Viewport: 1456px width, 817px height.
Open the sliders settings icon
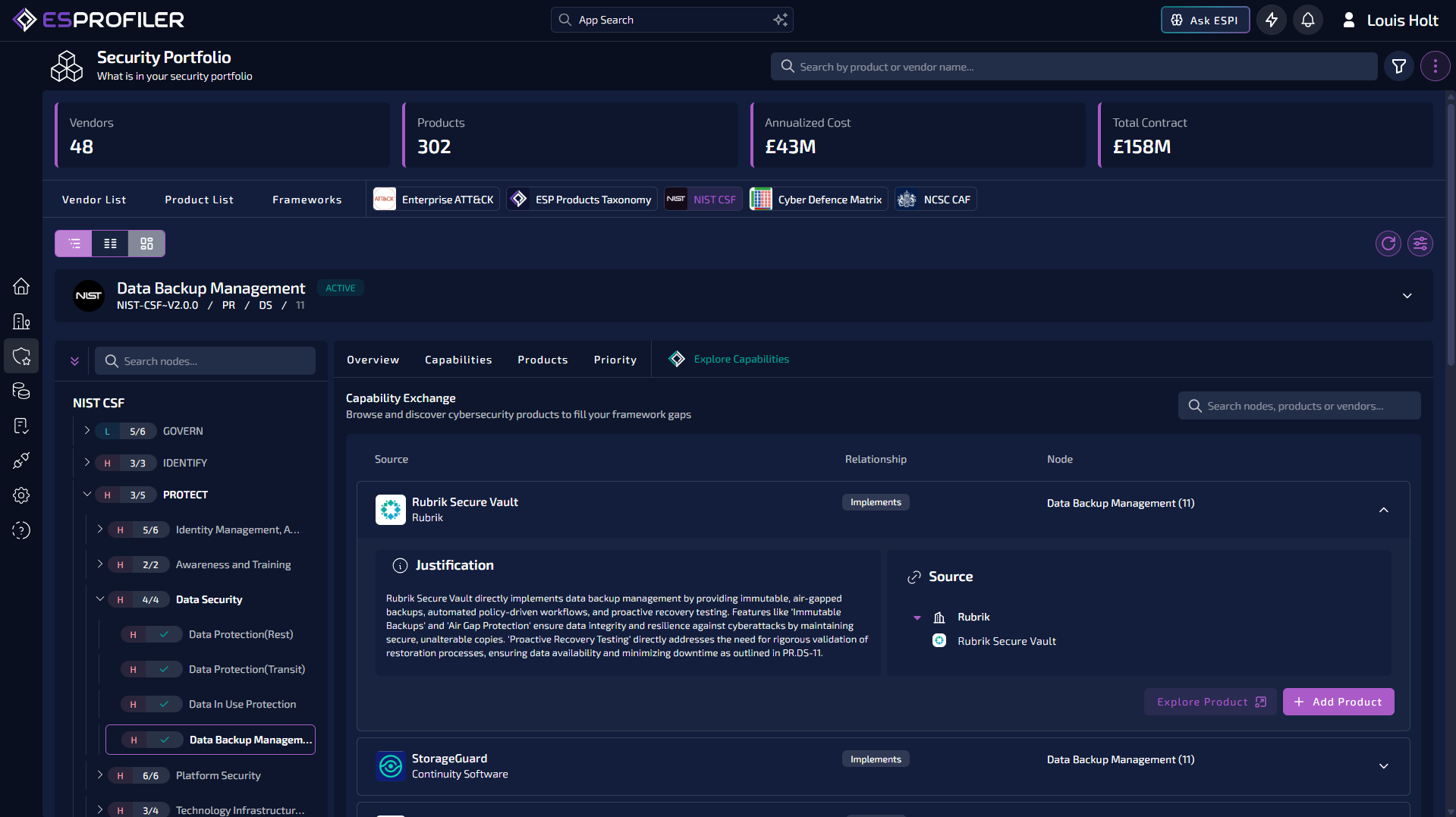(1420, 244)
